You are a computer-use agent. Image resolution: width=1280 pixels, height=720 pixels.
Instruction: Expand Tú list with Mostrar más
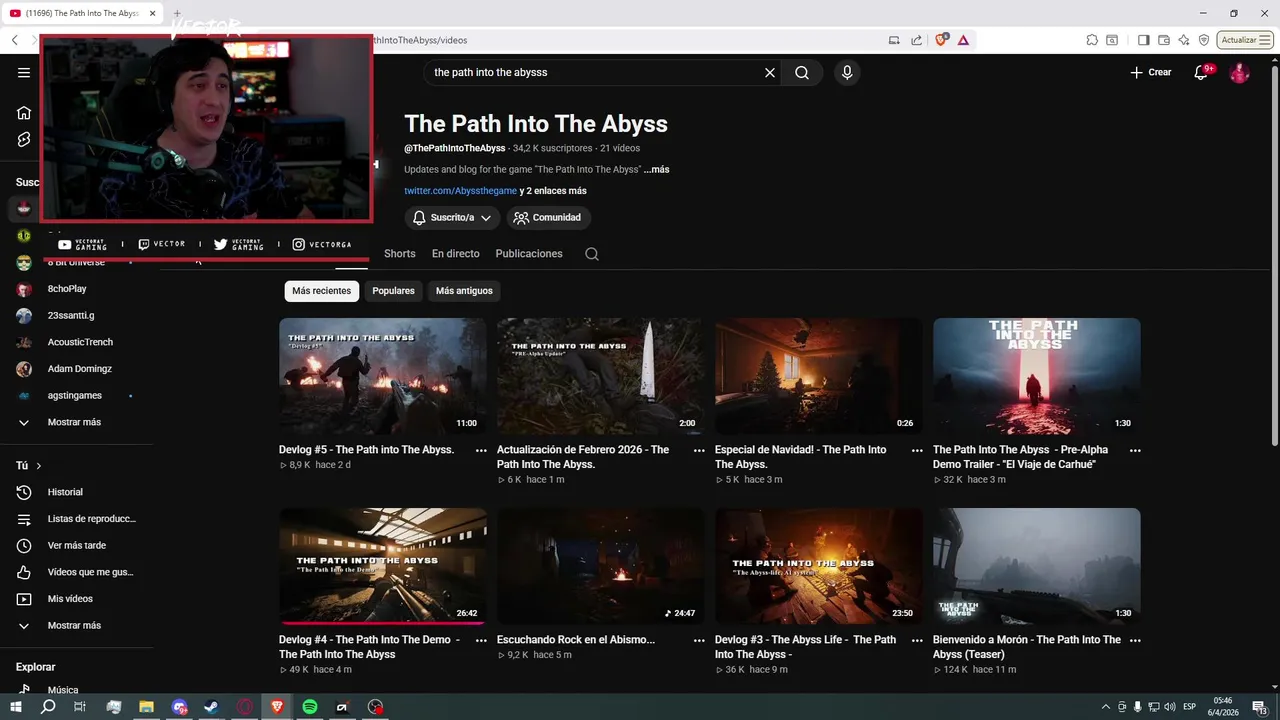tap(76, 625)
